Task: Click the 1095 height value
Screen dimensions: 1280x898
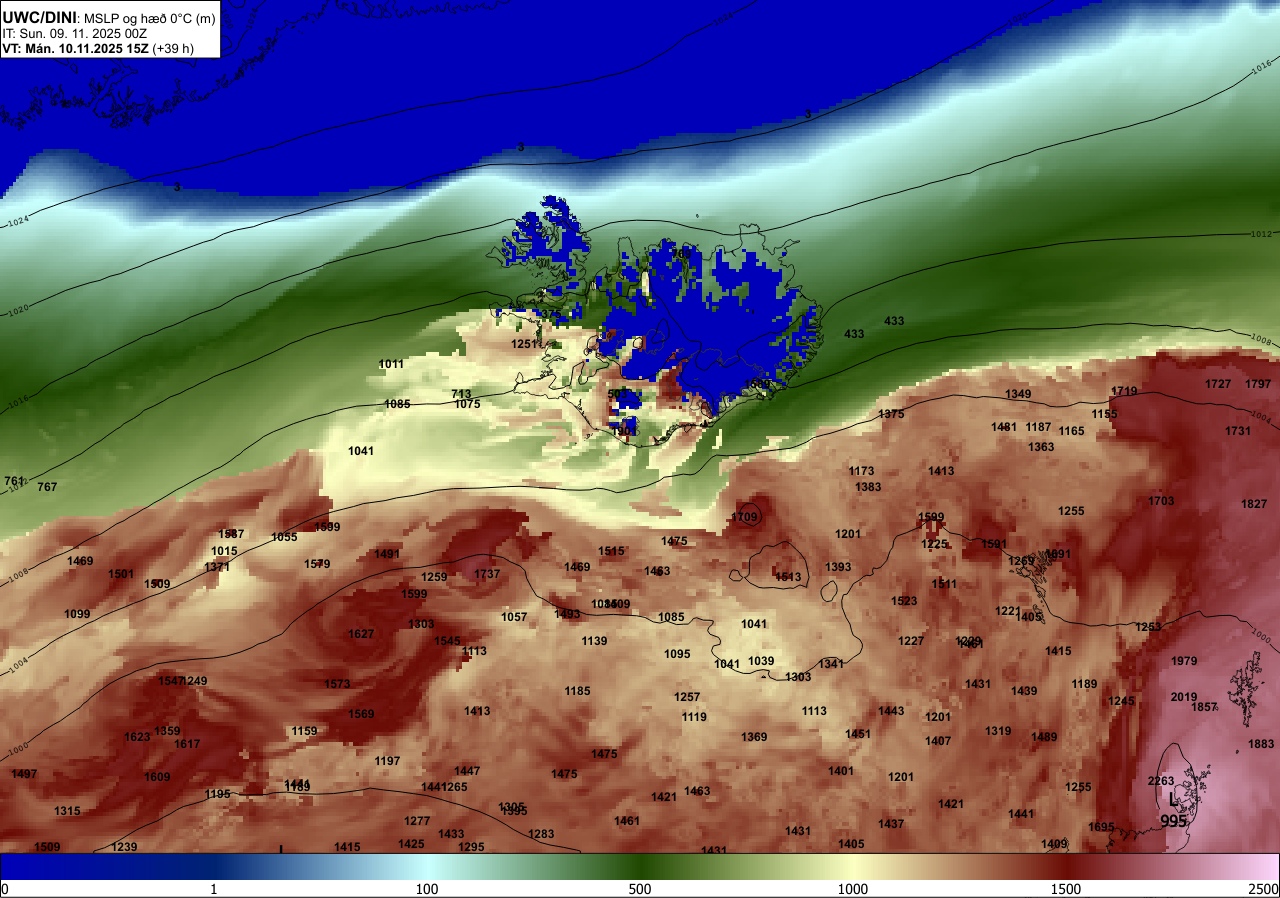Action: click(677, 654)
